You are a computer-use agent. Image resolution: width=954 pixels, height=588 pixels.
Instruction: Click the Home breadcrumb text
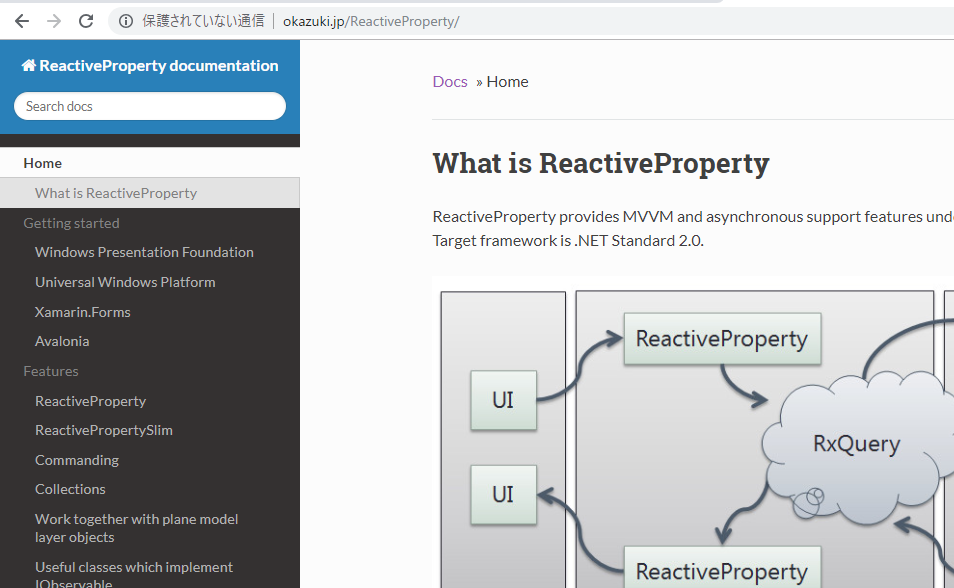click(x=507, y=82)
